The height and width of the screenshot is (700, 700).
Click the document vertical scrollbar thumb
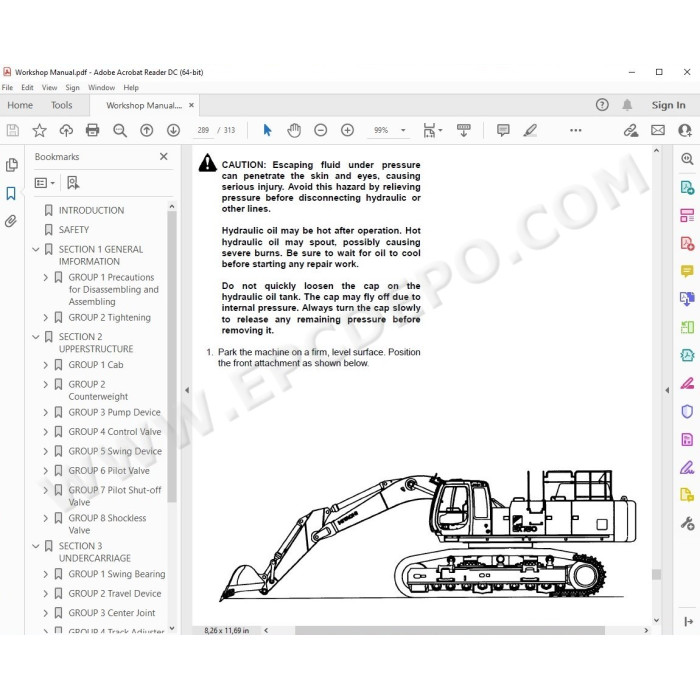coord(656,574)
